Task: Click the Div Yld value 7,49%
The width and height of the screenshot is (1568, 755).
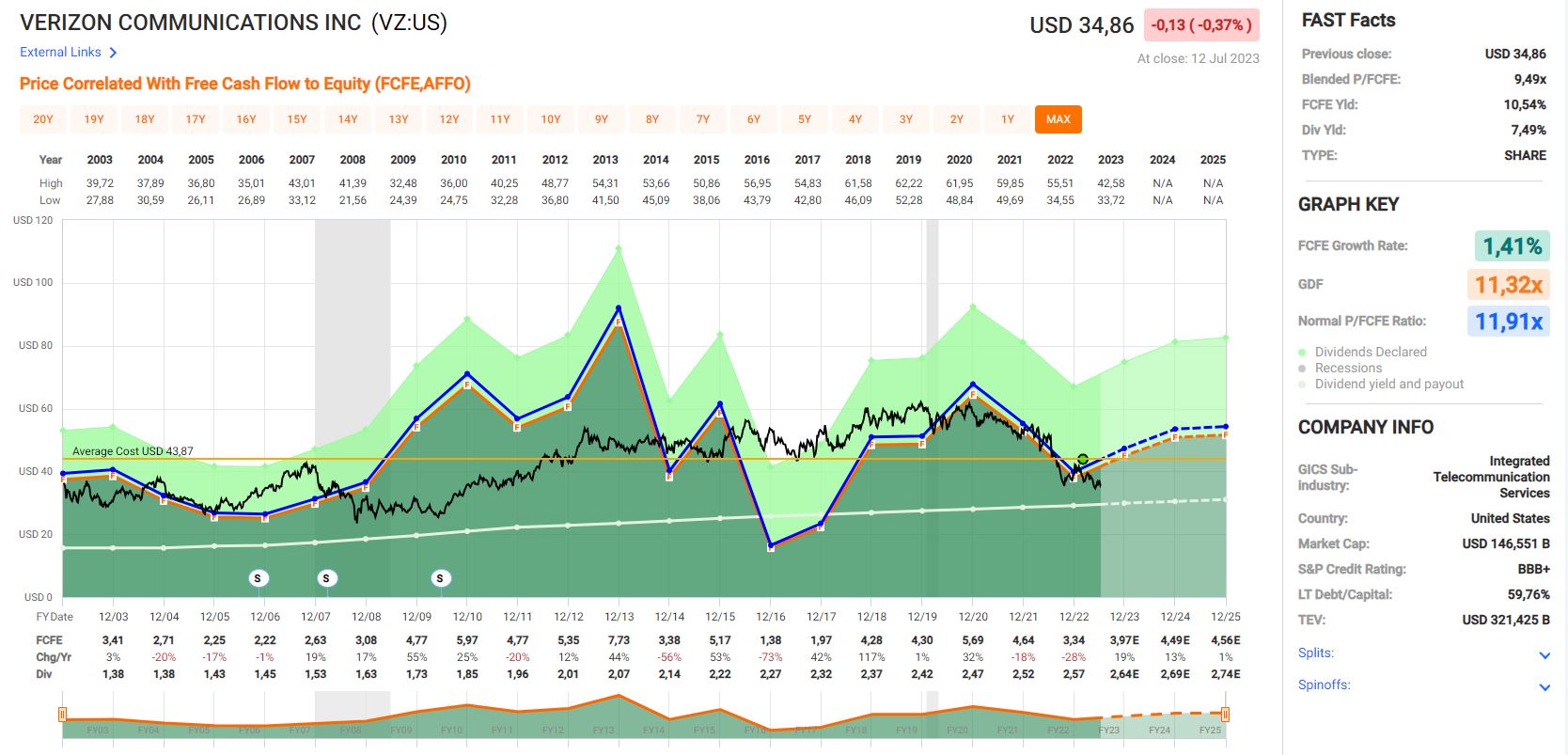Action: tap(1529, 130)
